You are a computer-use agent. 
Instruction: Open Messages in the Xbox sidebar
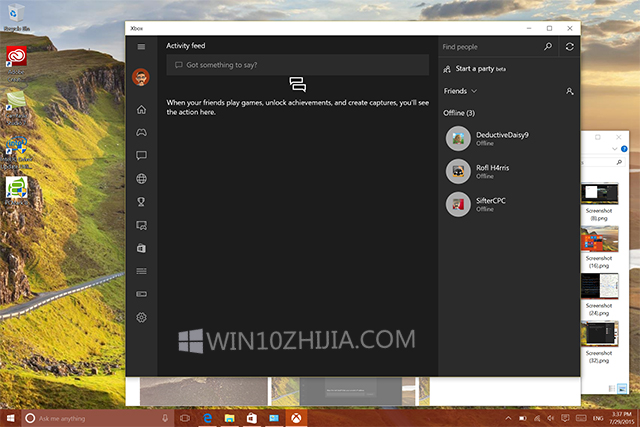click(x=141, y=155)
